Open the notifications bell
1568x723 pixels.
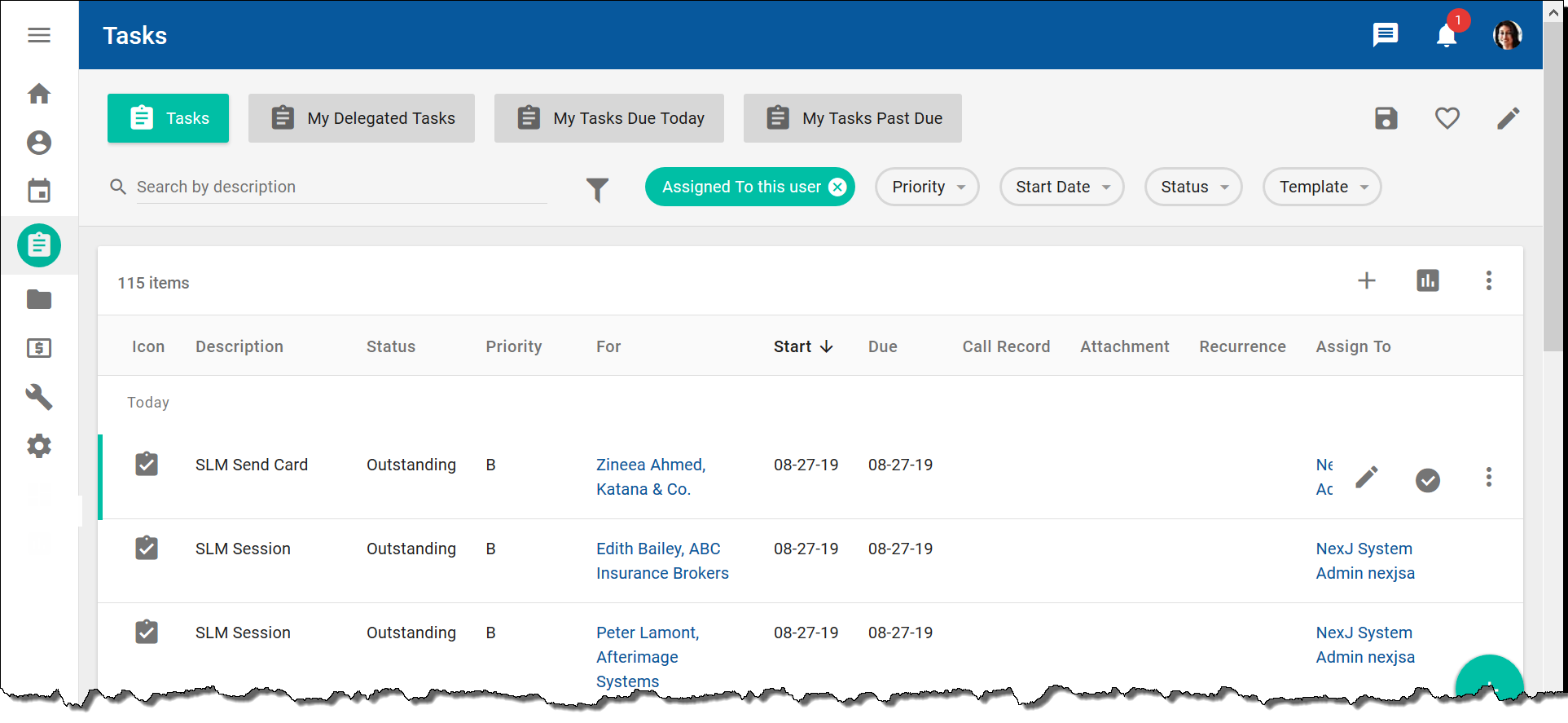pos(1447,36)
